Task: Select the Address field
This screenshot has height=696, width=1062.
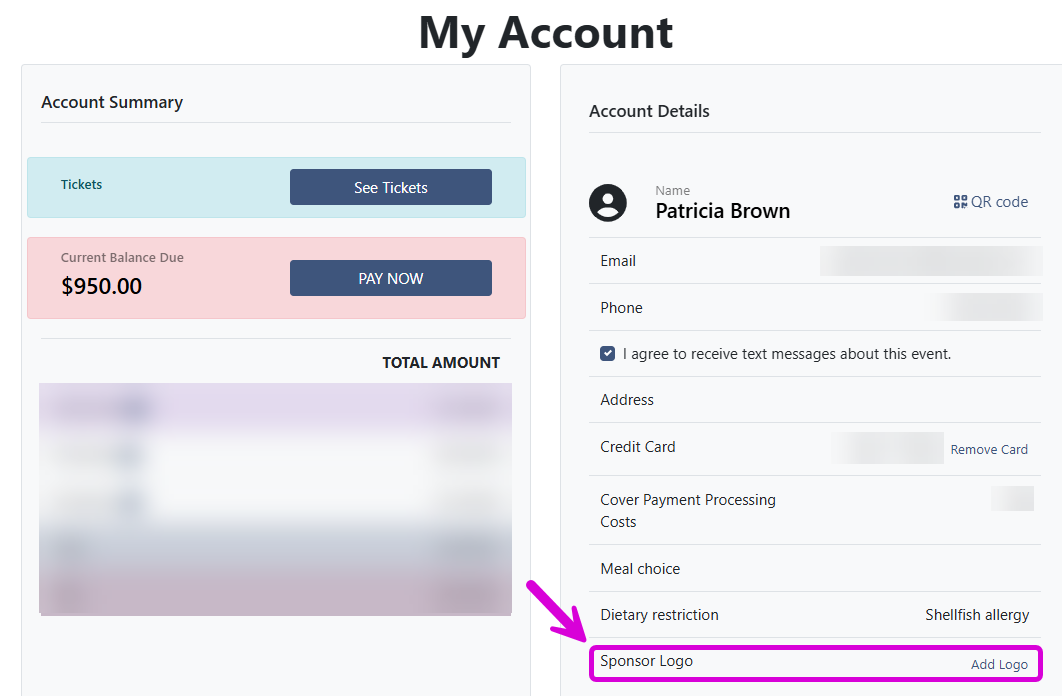Action: coord(627,399)
